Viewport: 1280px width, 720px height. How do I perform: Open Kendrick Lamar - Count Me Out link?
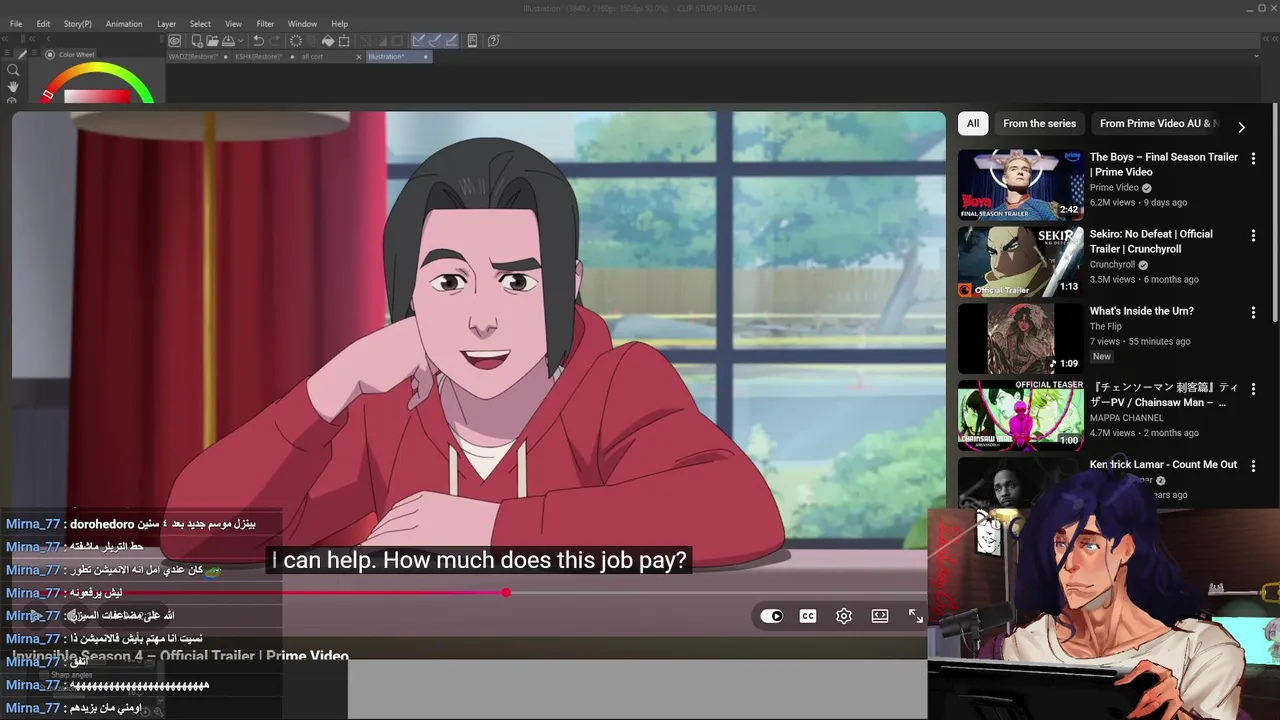pos(1163,465)
